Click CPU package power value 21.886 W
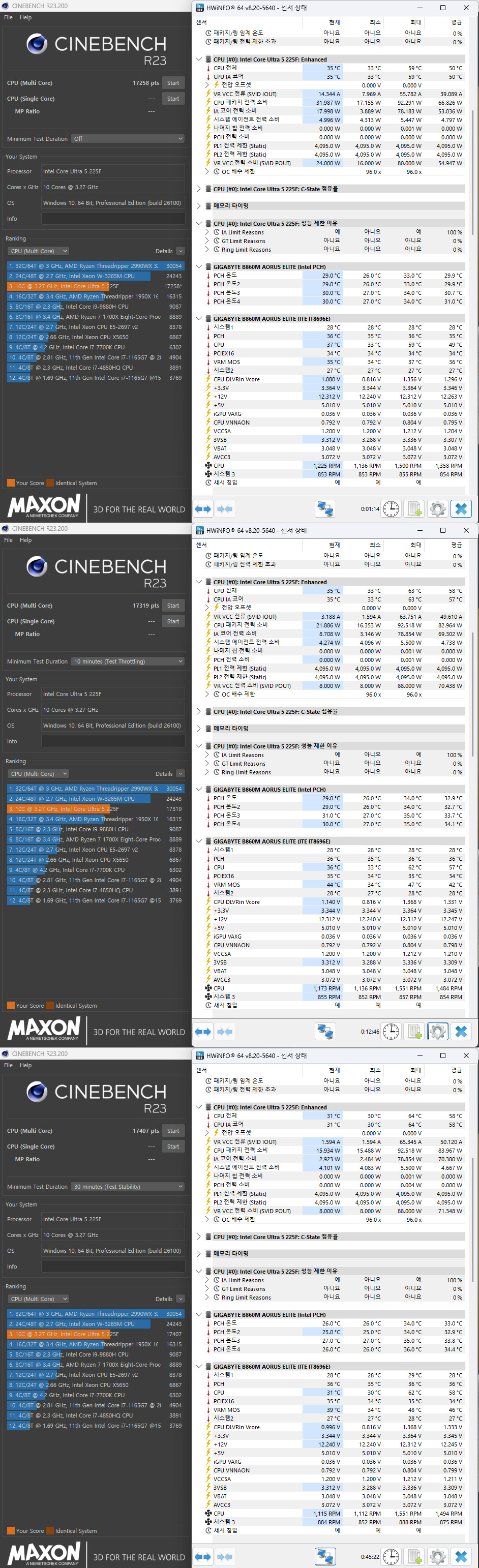 328,626
